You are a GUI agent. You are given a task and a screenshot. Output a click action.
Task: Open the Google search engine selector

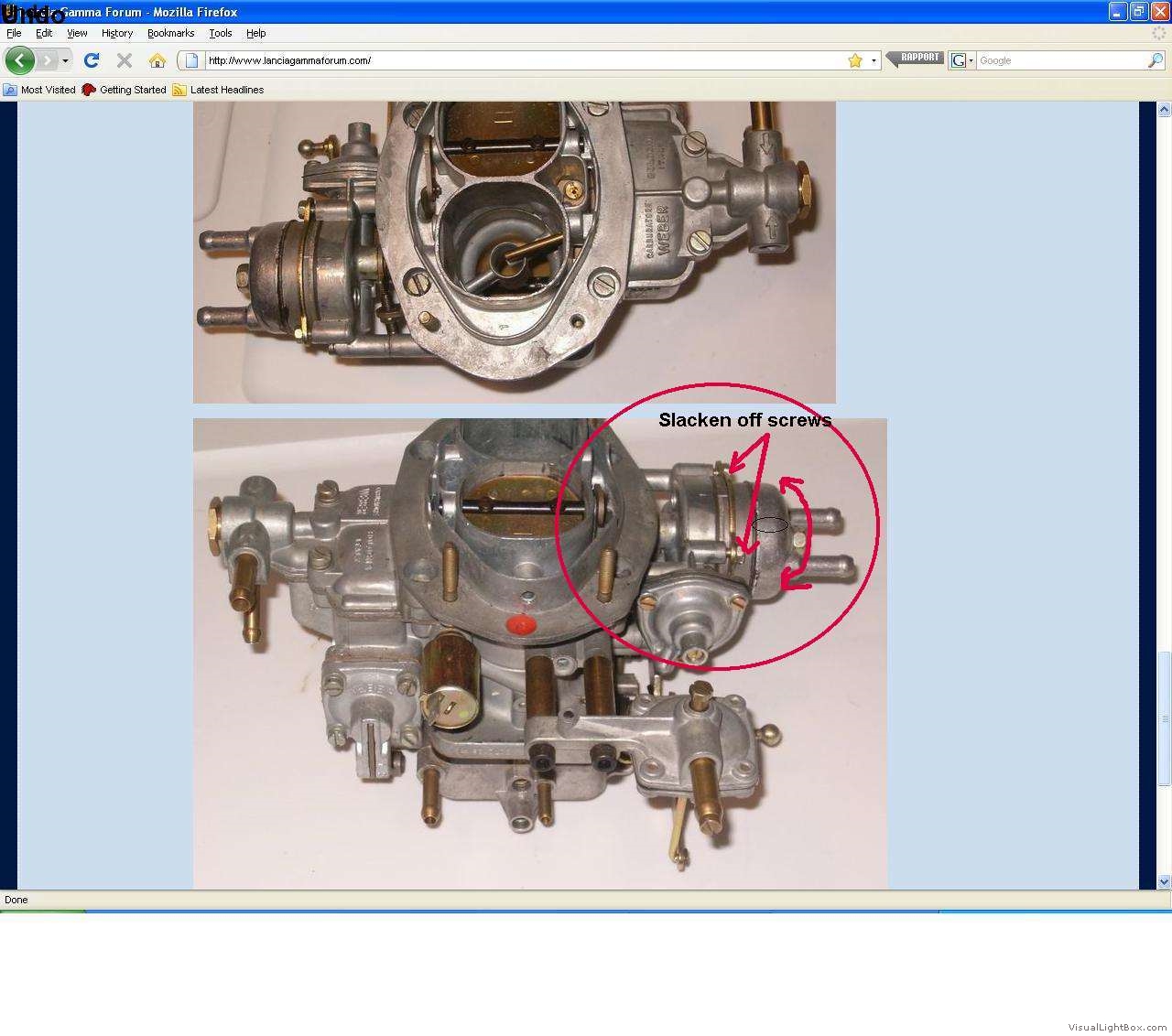(x=961, y=60)
